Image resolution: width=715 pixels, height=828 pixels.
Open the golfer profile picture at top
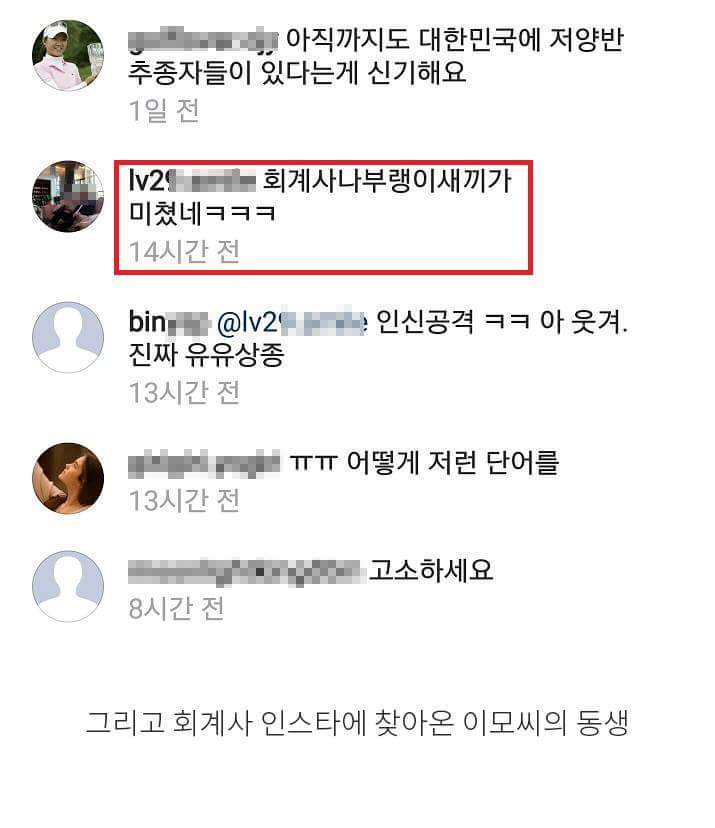pos(68,55)
